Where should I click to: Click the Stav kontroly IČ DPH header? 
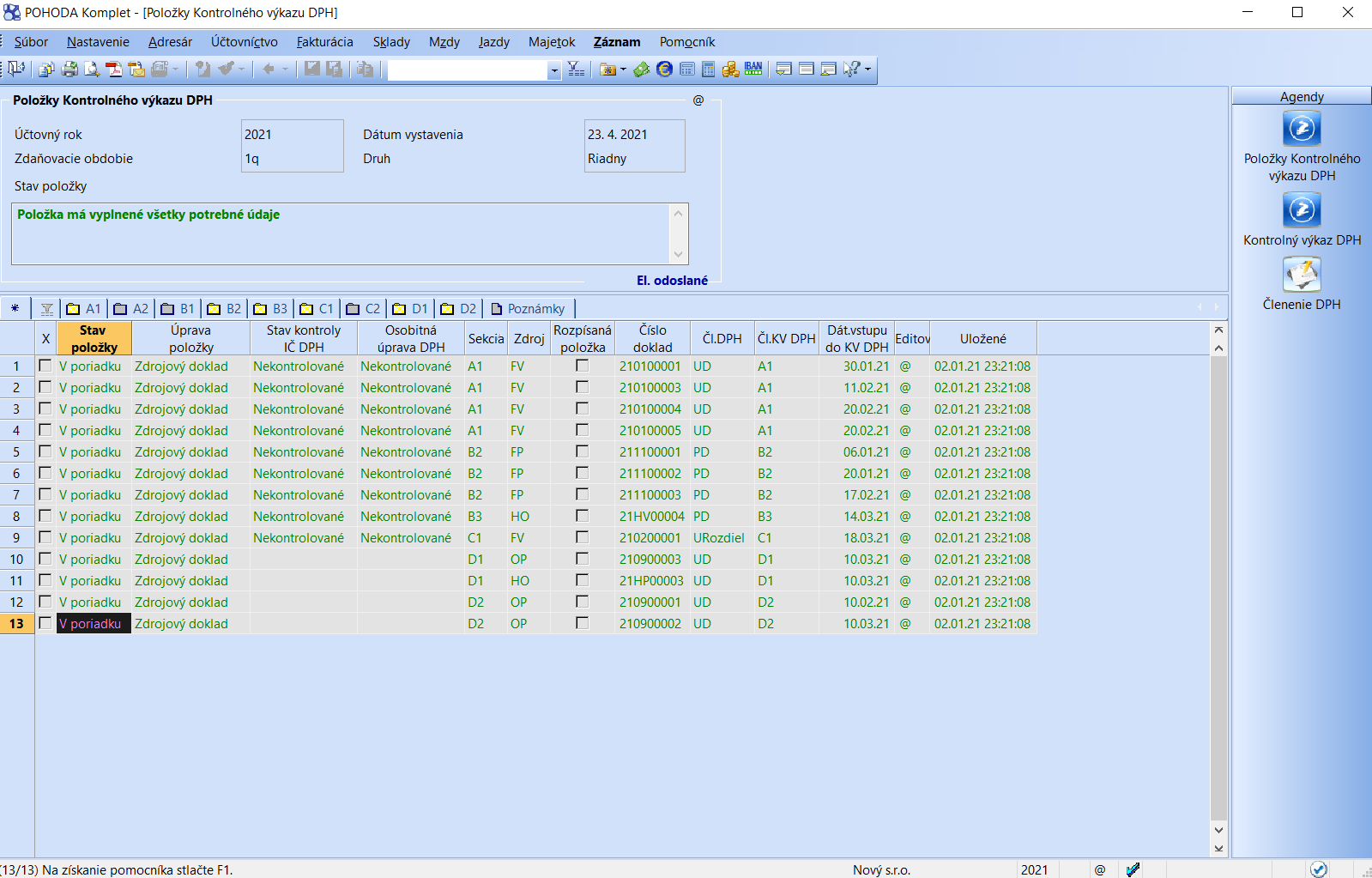304,338
